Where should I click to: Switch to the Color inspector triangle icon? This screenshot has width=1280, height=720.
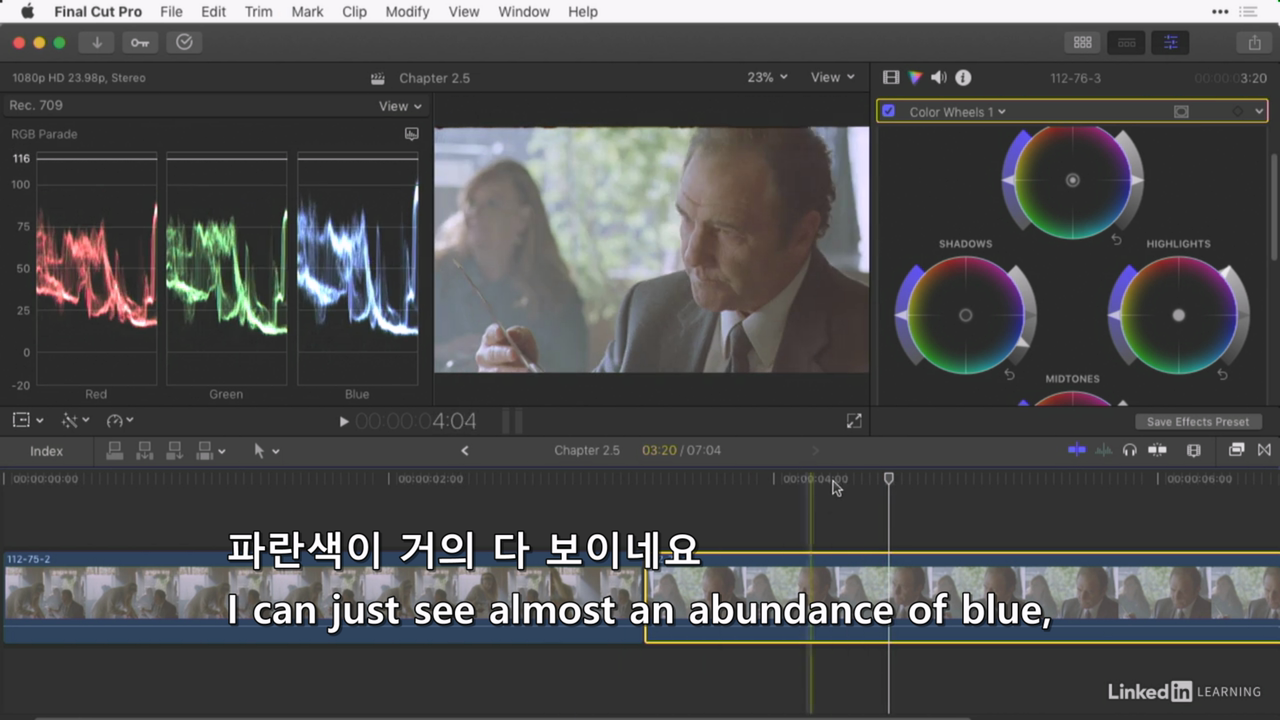click(915, 77)
